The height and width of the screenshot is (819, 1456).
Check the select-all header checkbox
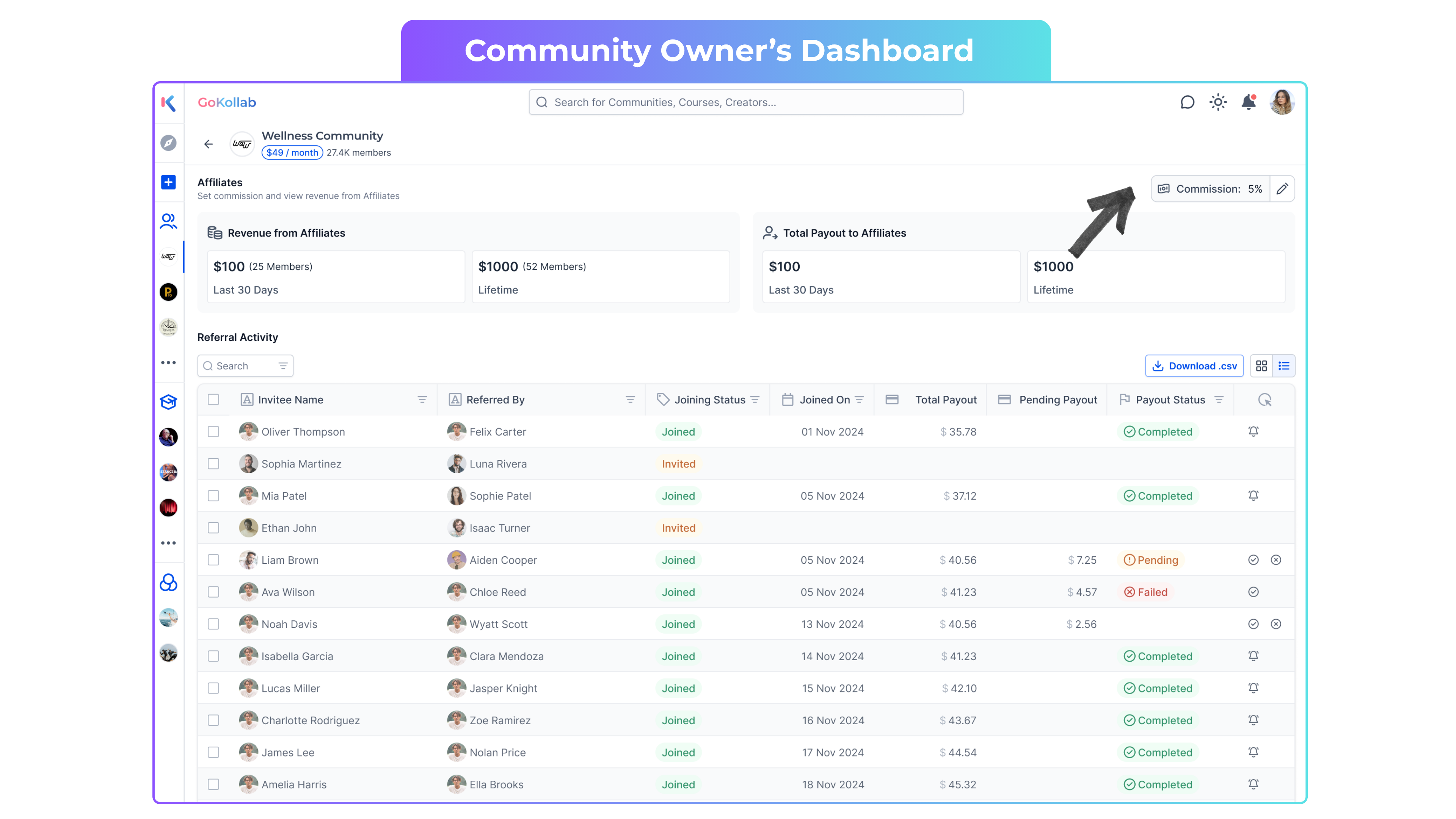point(213,400)
